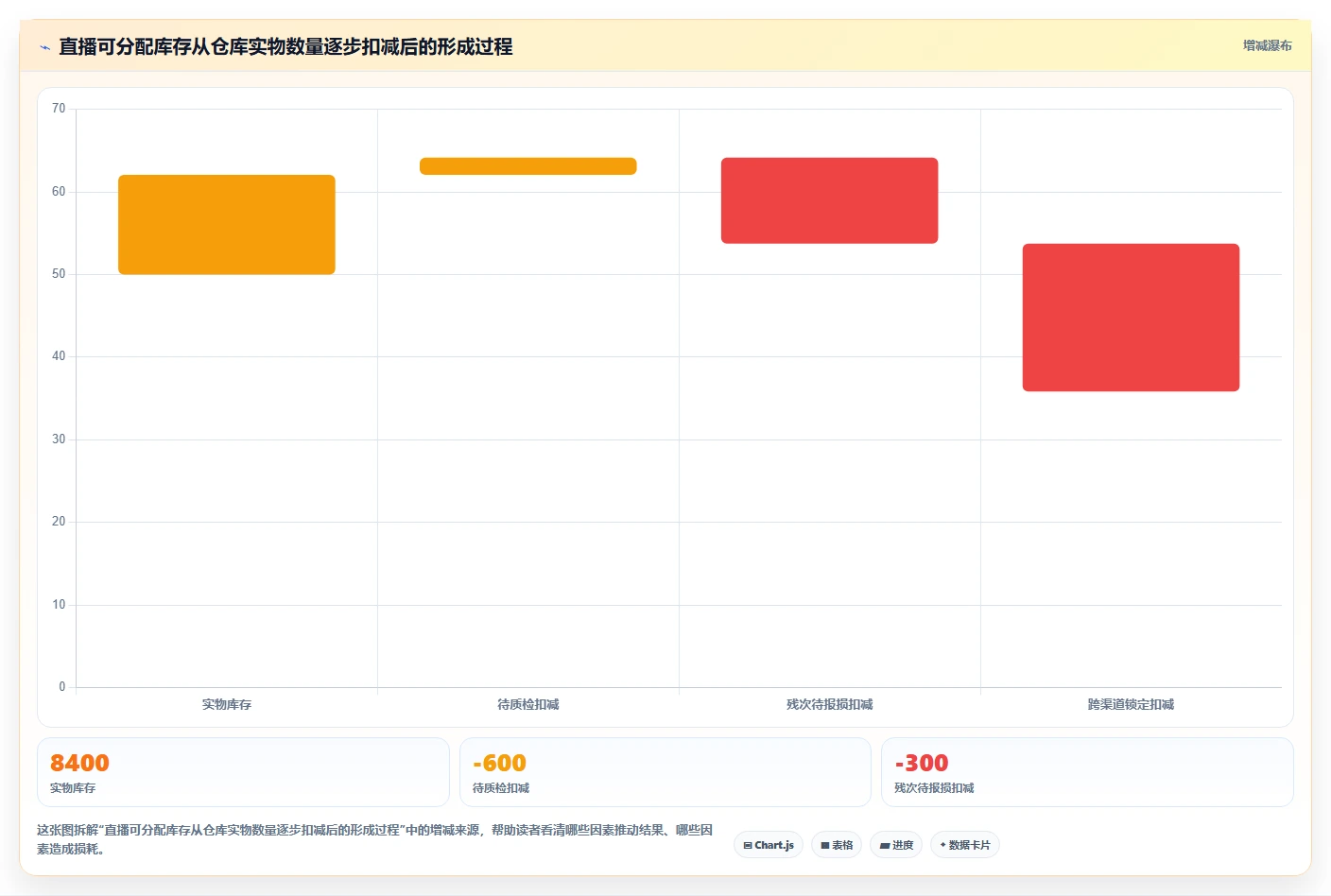Click the y-axis value 0
Screen dimensions: 1331x896
click(x=62, y=687)
